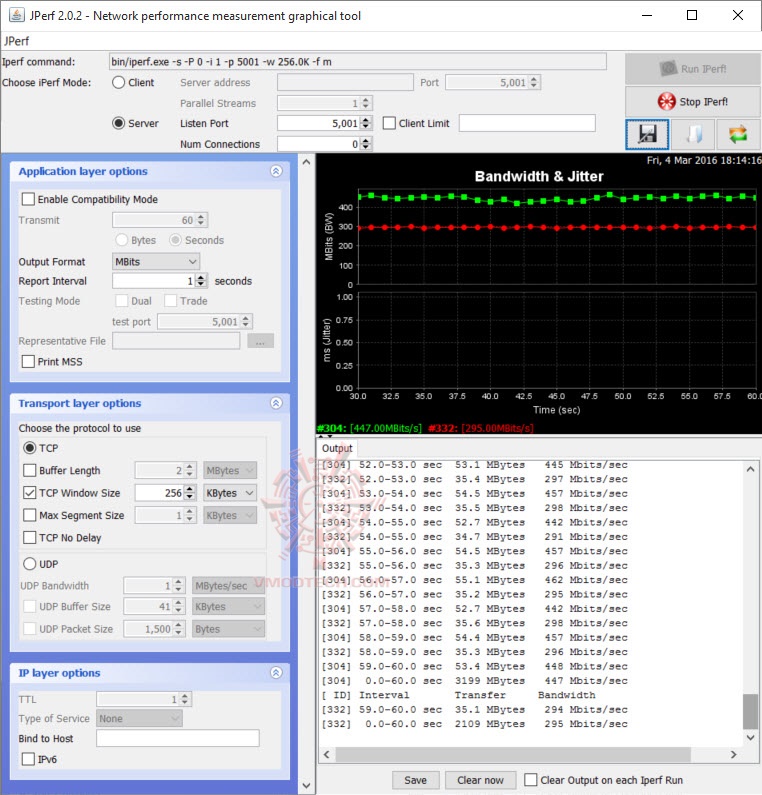
Task: Click Stop IPerf! button
Action: click(693, 101)
